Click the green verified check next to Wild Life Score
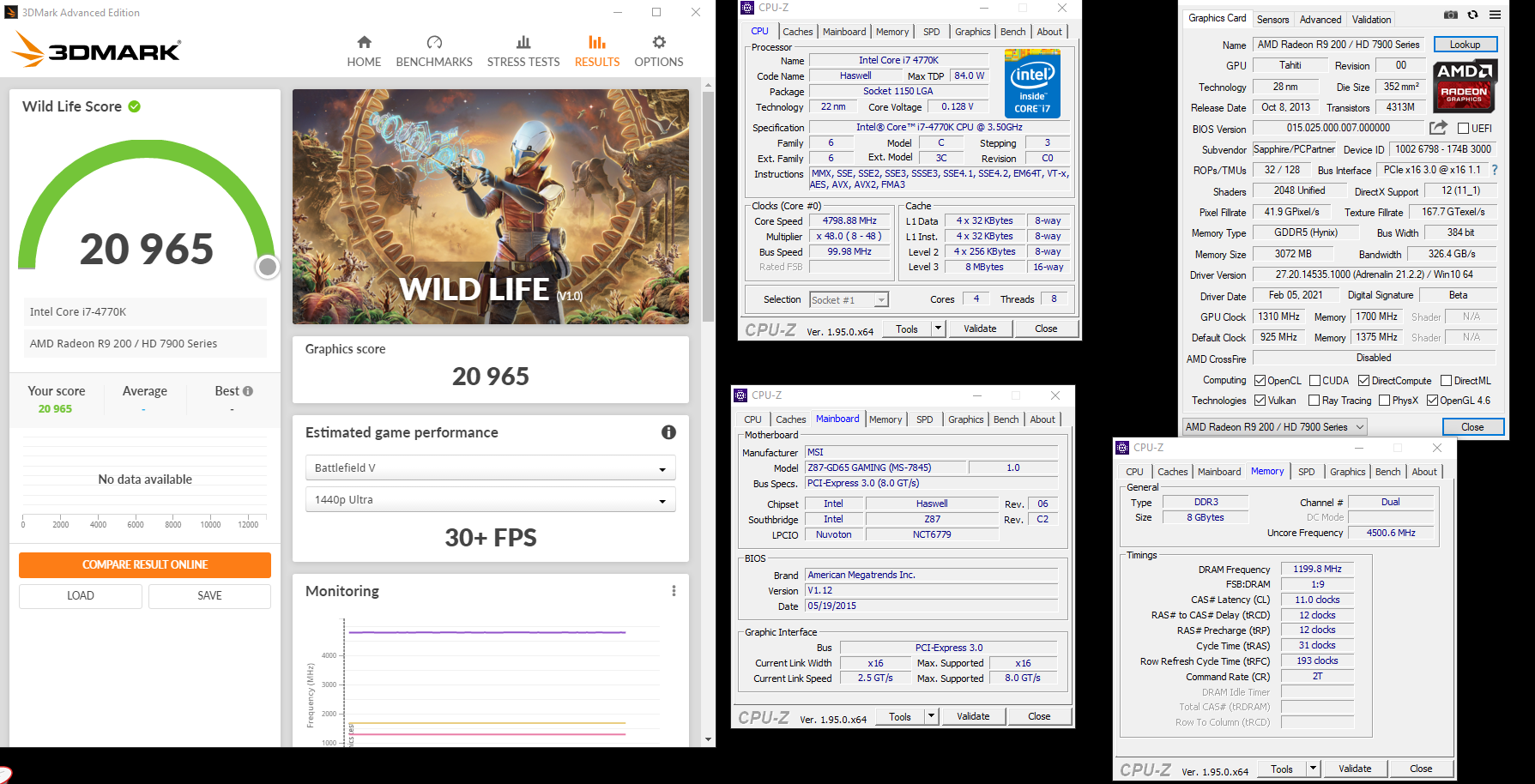The height and width of the screenshot is (784, 1535). pyautogui.click(x=135, y=106)
